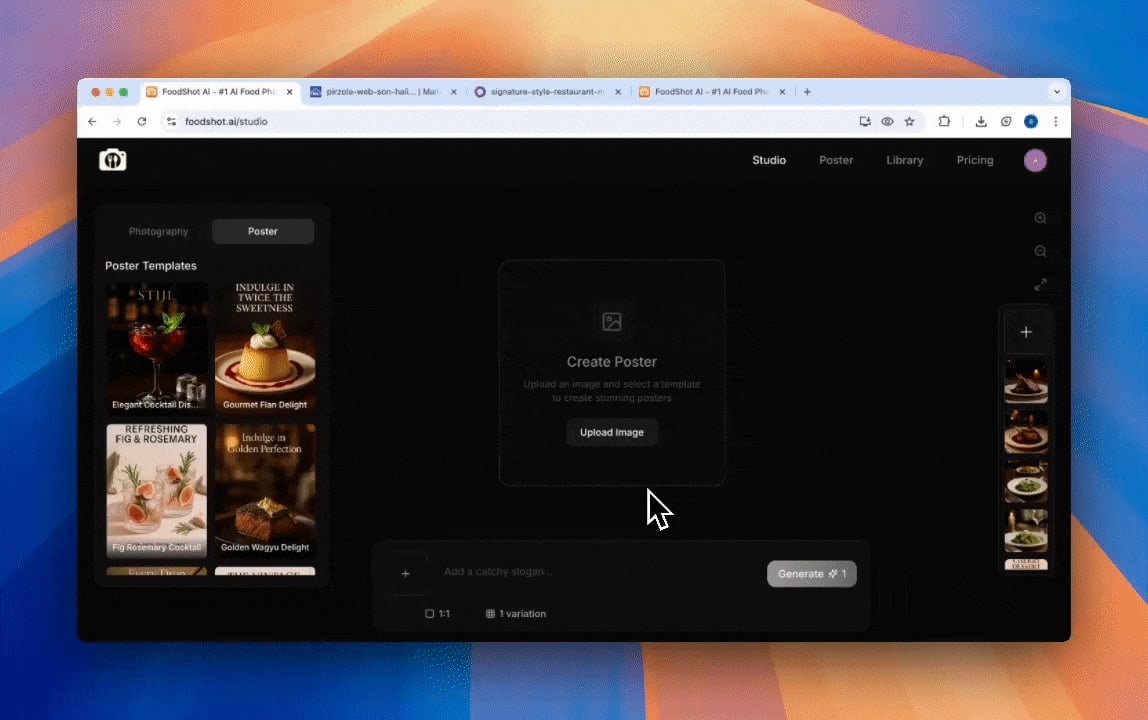Open the extensions puzzle icon
The image size is (1148, 720).
[944, 122]
